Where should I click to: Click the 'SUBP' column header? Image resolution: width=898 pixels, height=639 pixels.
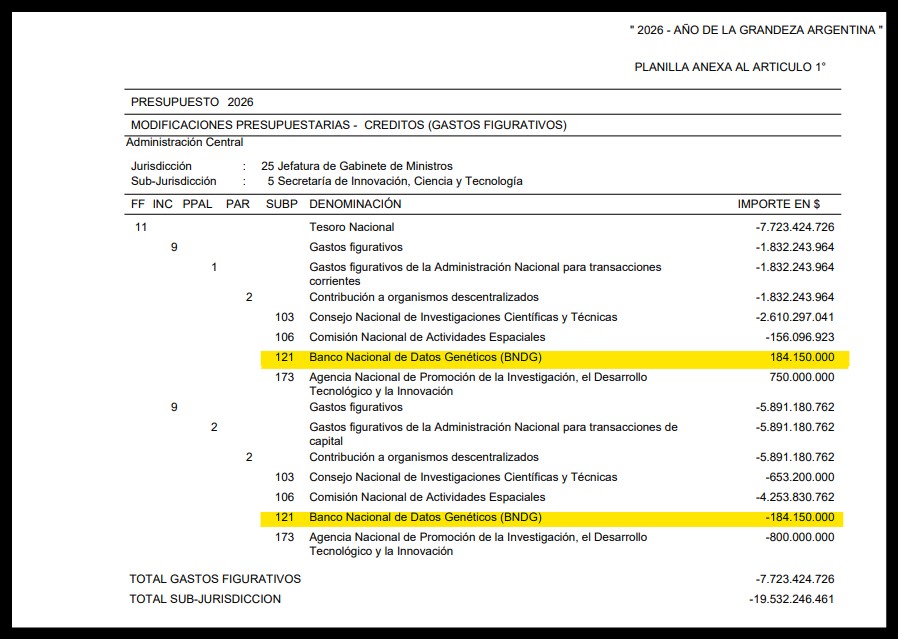(282, 204)
